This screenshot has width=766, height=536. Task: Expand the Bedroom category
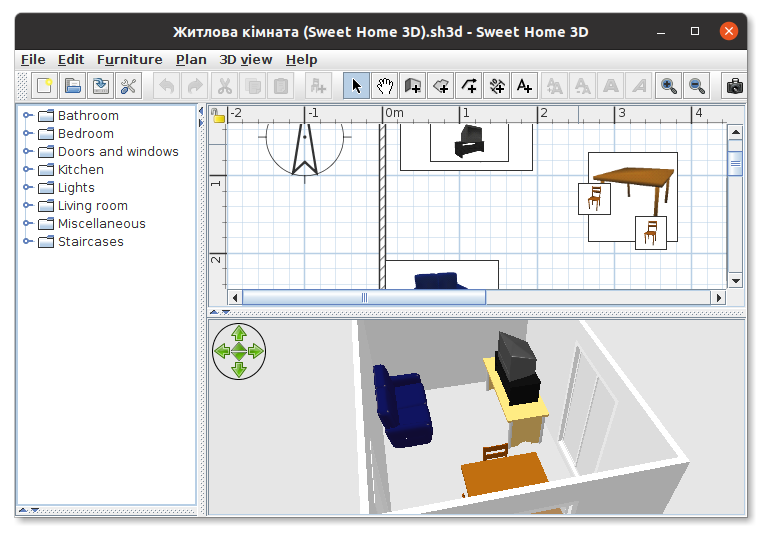(x=28, y=133)
